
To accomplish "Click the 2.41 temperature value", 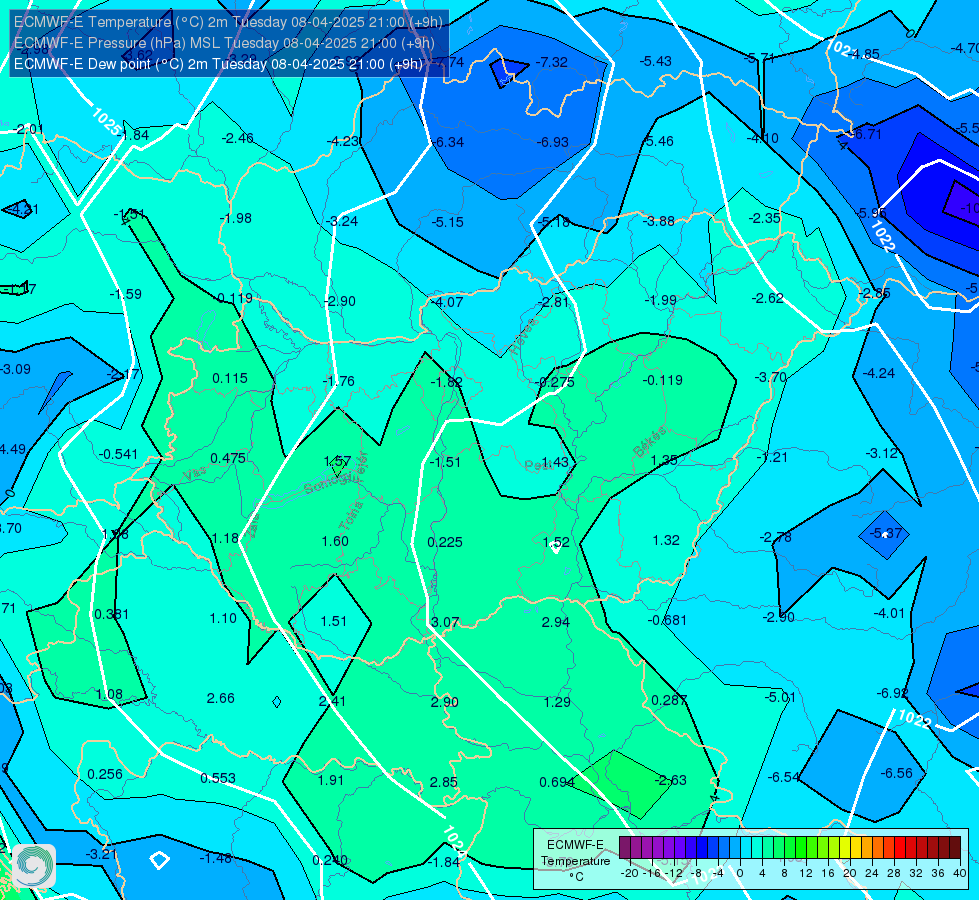I will pyautogui.click(x=332, y=702).
